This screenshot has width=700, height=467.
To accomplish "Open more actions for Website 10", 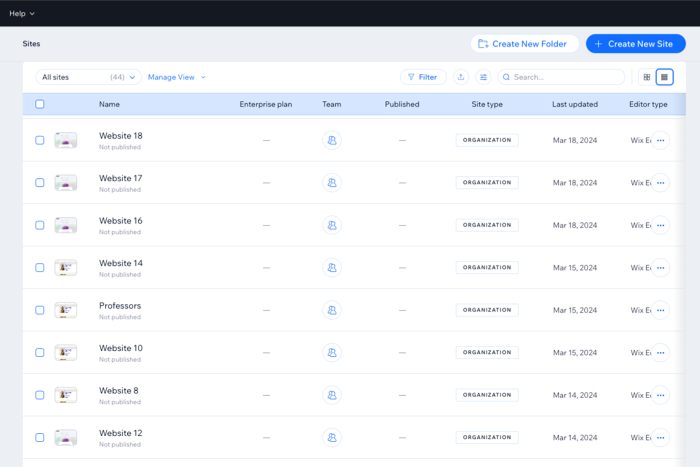I will pyautogui.click(x=661, y=352).
